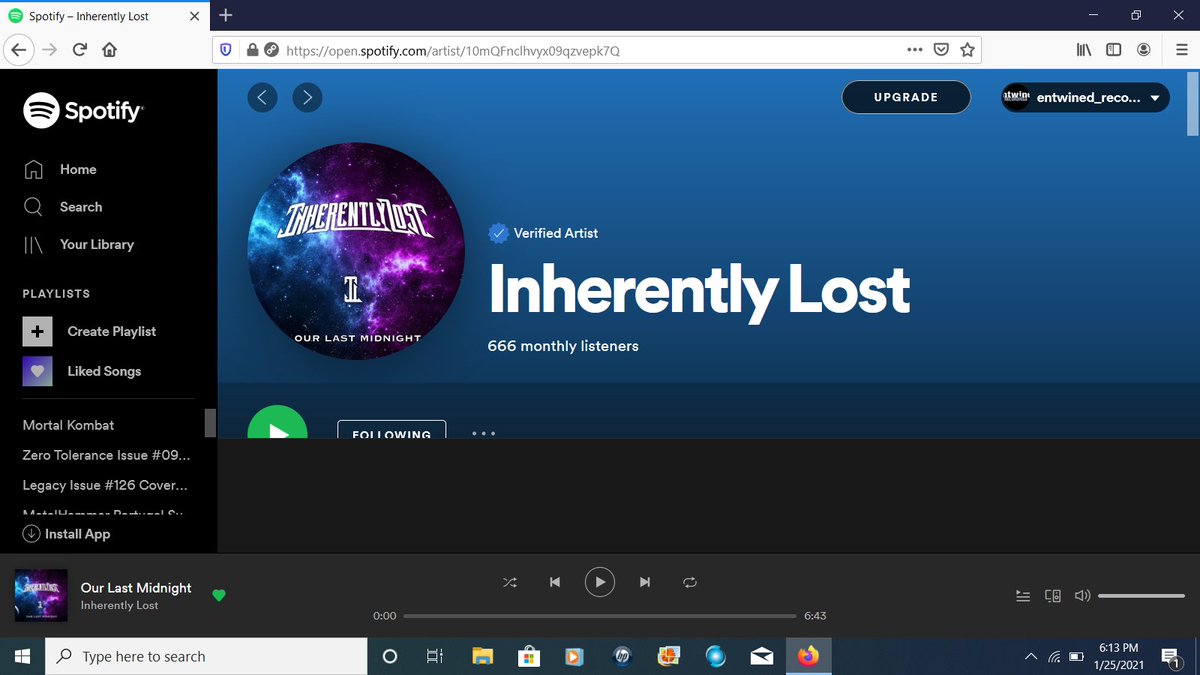Open Firefox from the taskbar
Screen dimensions: 1200x675
(808, 656)
